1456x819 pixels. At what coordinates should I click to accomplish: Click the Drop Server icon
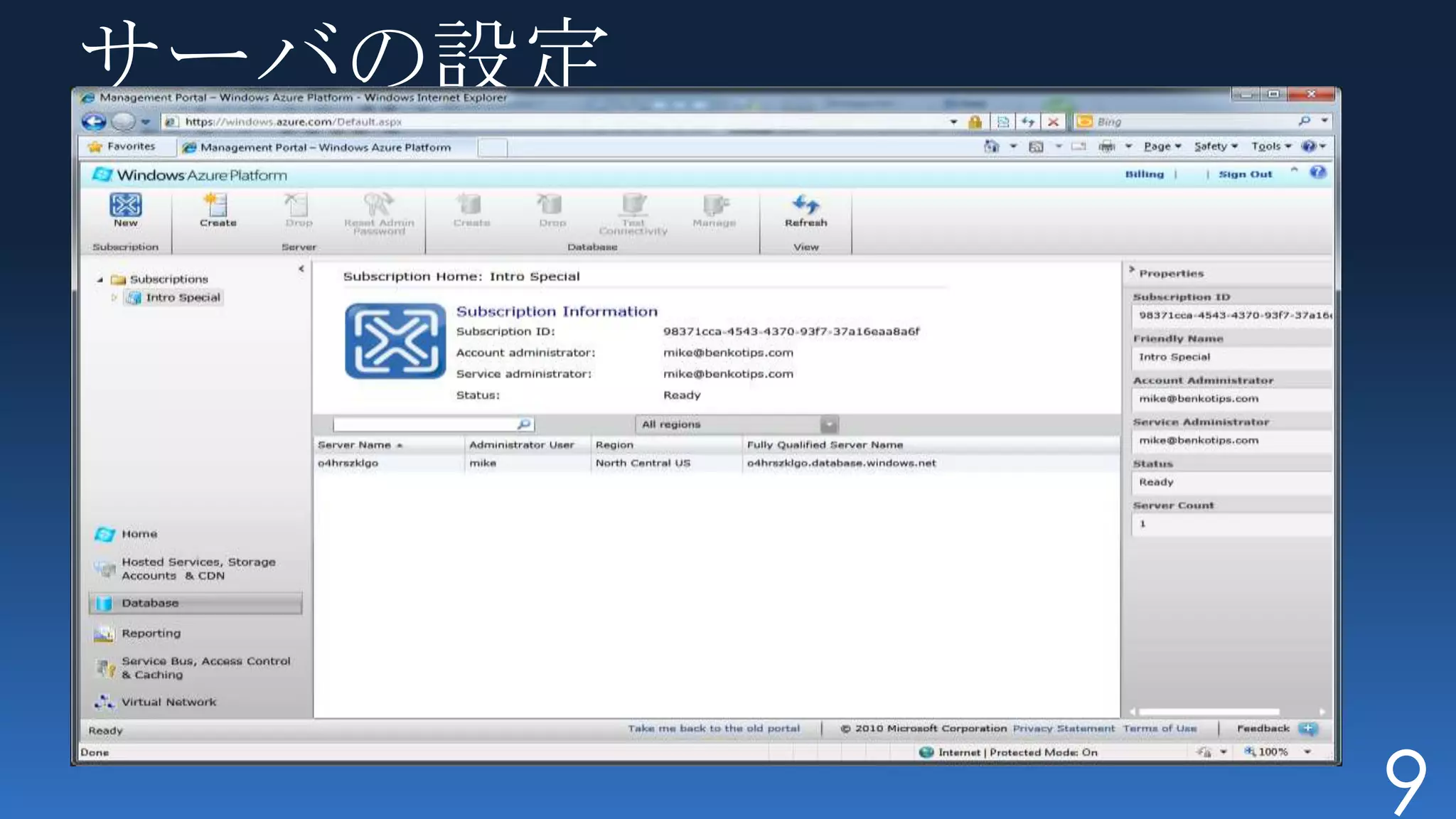coord(297,205)
